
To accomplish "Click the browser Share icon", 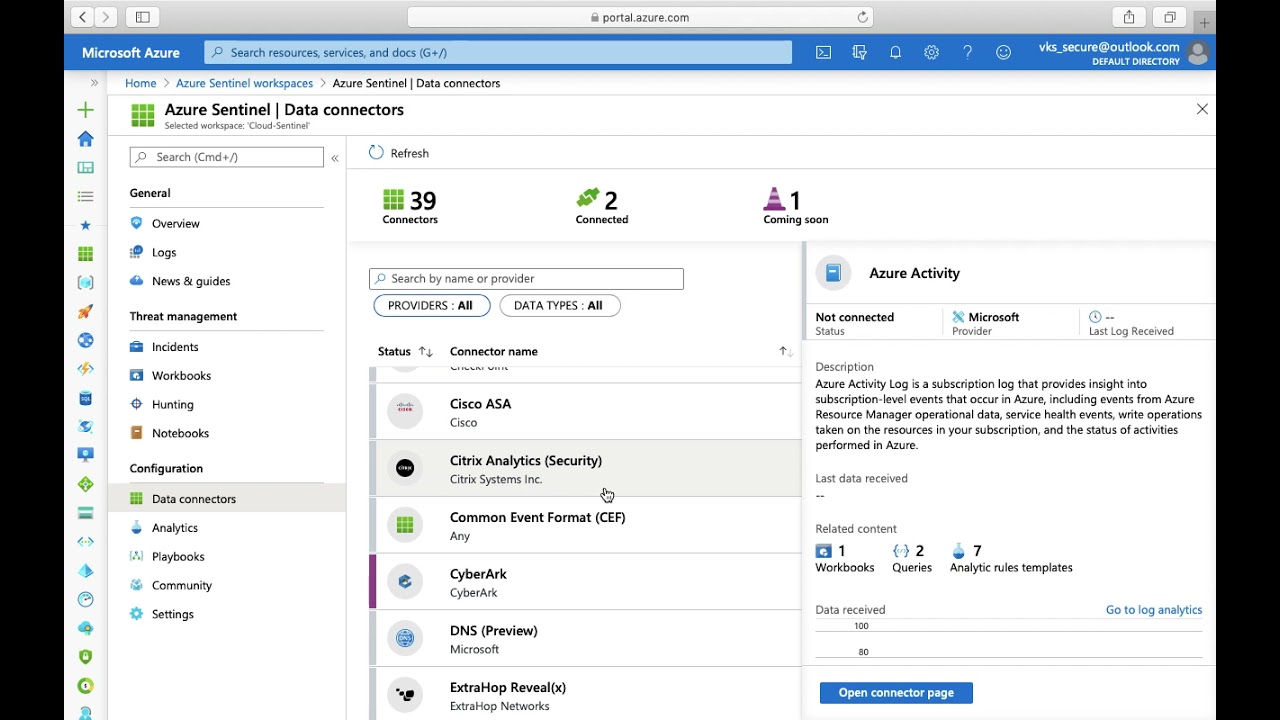I will tap(1129, 17).
